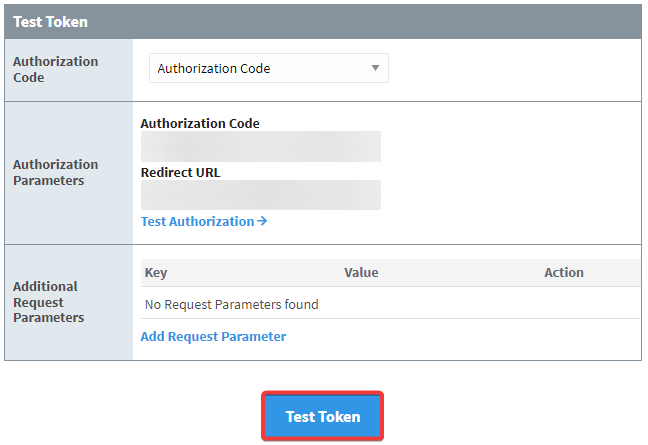Image resolution: width=648 pixels, height=445 pixels.
Task: Click the Authorization Parameters row label
Action: pos(55,173)
